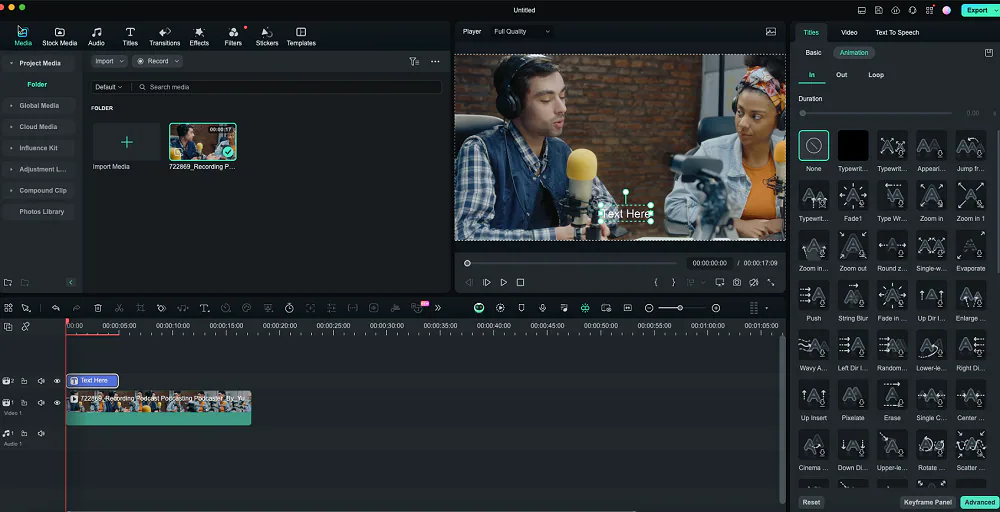Hide the Text Here title track
1000x512 pixels.
pyautogui.click(x=57, y=381)
